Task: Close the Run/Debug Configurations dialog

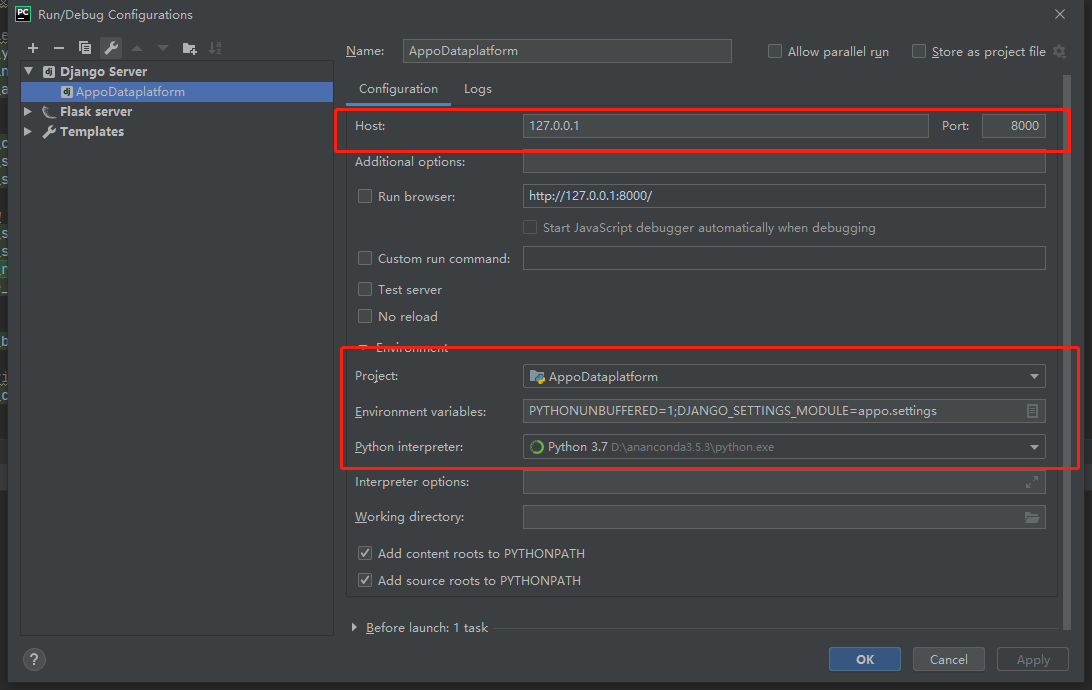Action: 1060,14
